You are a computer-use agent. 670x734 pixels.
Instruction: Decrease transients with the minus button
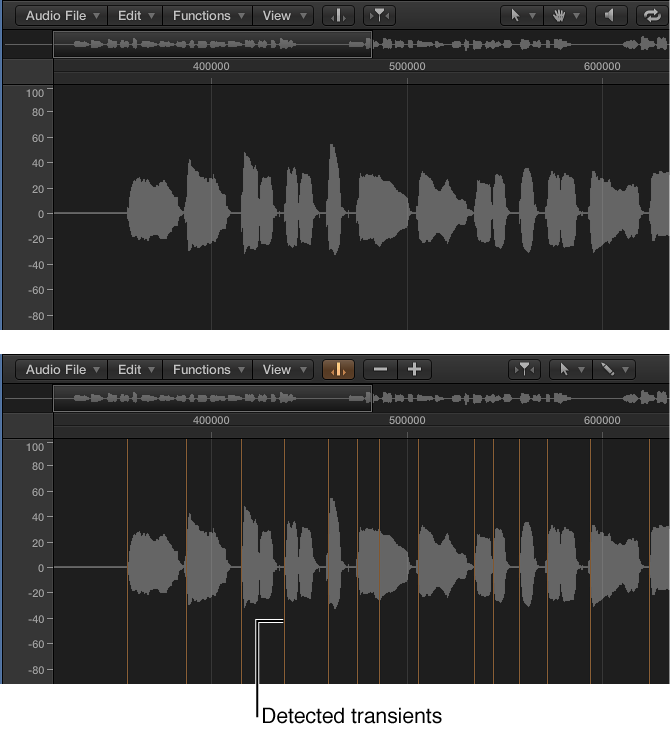point(381,370)
